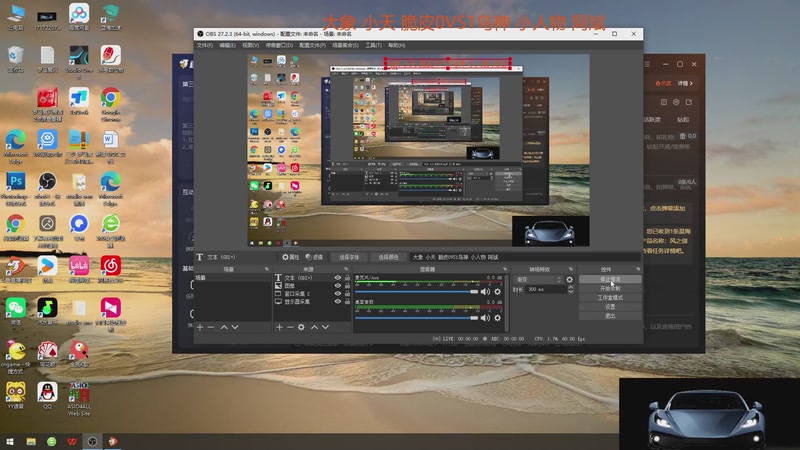
Task: Open the 视图(V) menu in OBS
Action: (x=251, y=45)
